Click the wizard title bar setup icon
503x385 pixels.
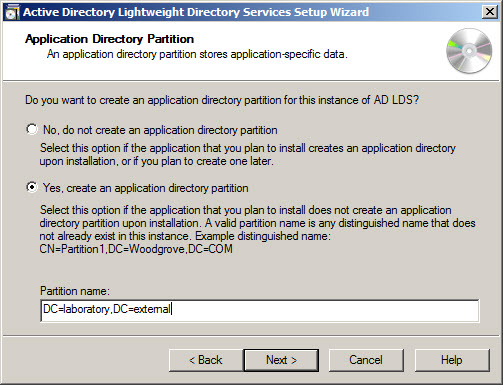pyautogui.click(x=12, y=12)
